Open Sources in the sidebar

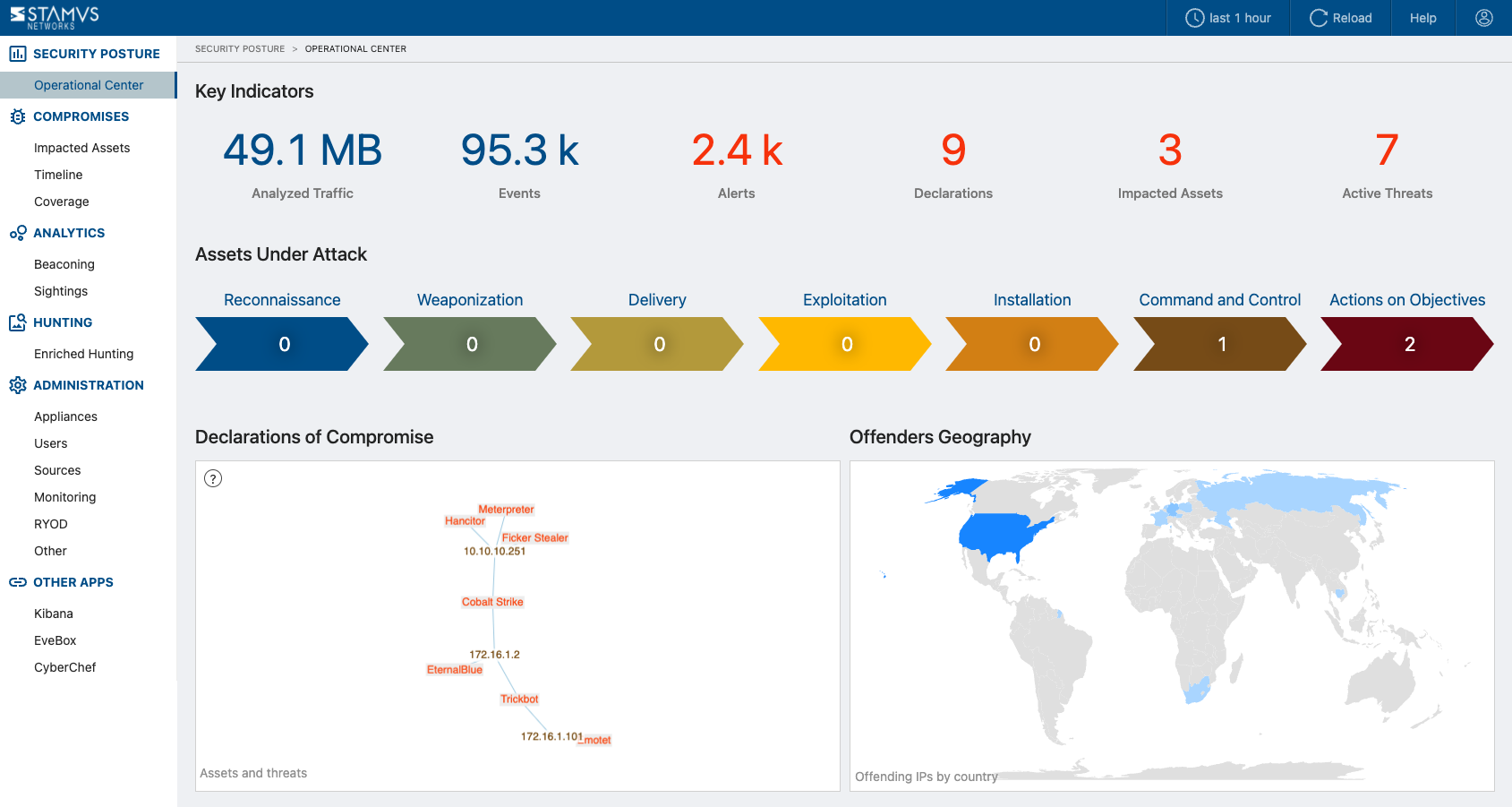[57, 470]
